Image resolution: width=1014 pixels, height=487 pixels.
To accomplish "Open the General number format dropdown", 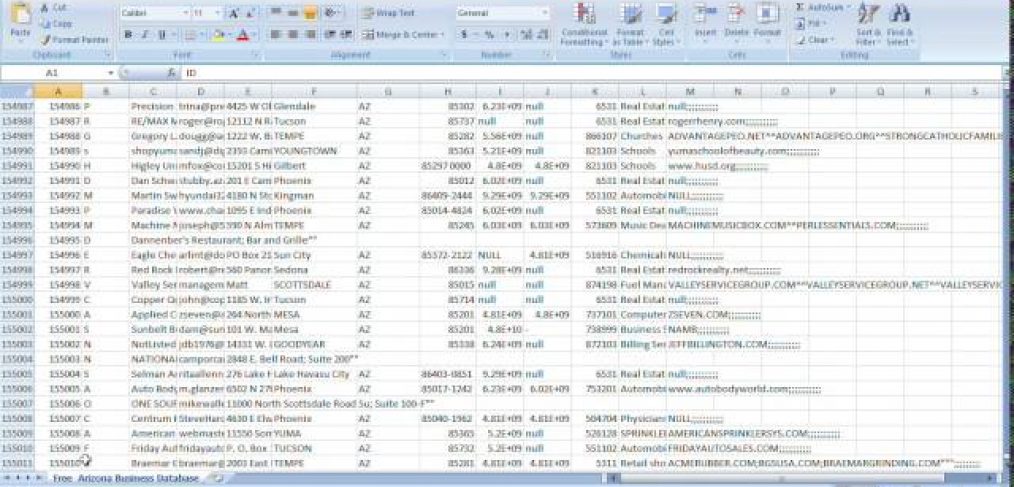I will pyautogui.click(x=545, y=13).
